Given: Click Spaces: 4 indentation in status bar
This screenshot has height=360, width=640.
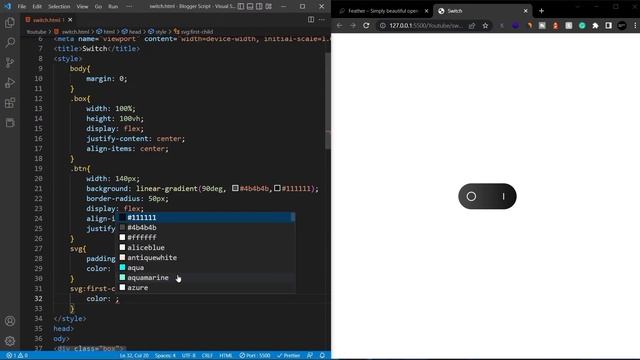Looking at the screenshot, I should 165,356.
